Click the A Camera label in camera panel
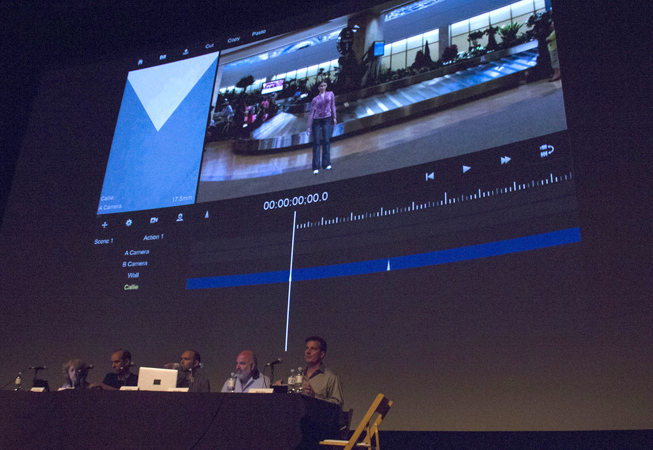The image size is (653, 450). coord(110,207)
